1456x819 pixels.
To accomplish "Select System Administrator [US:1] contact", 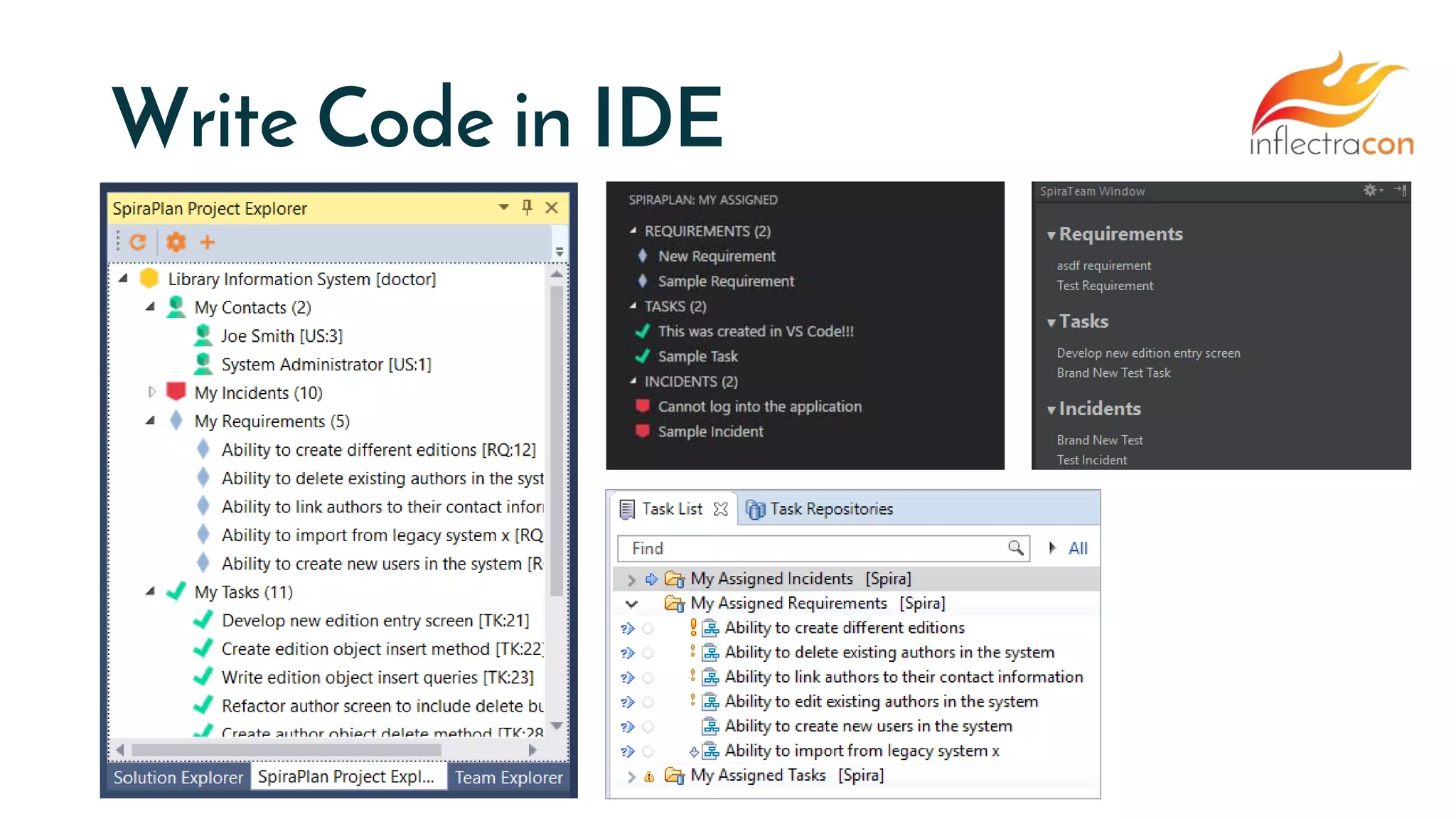I will point(326,364).
